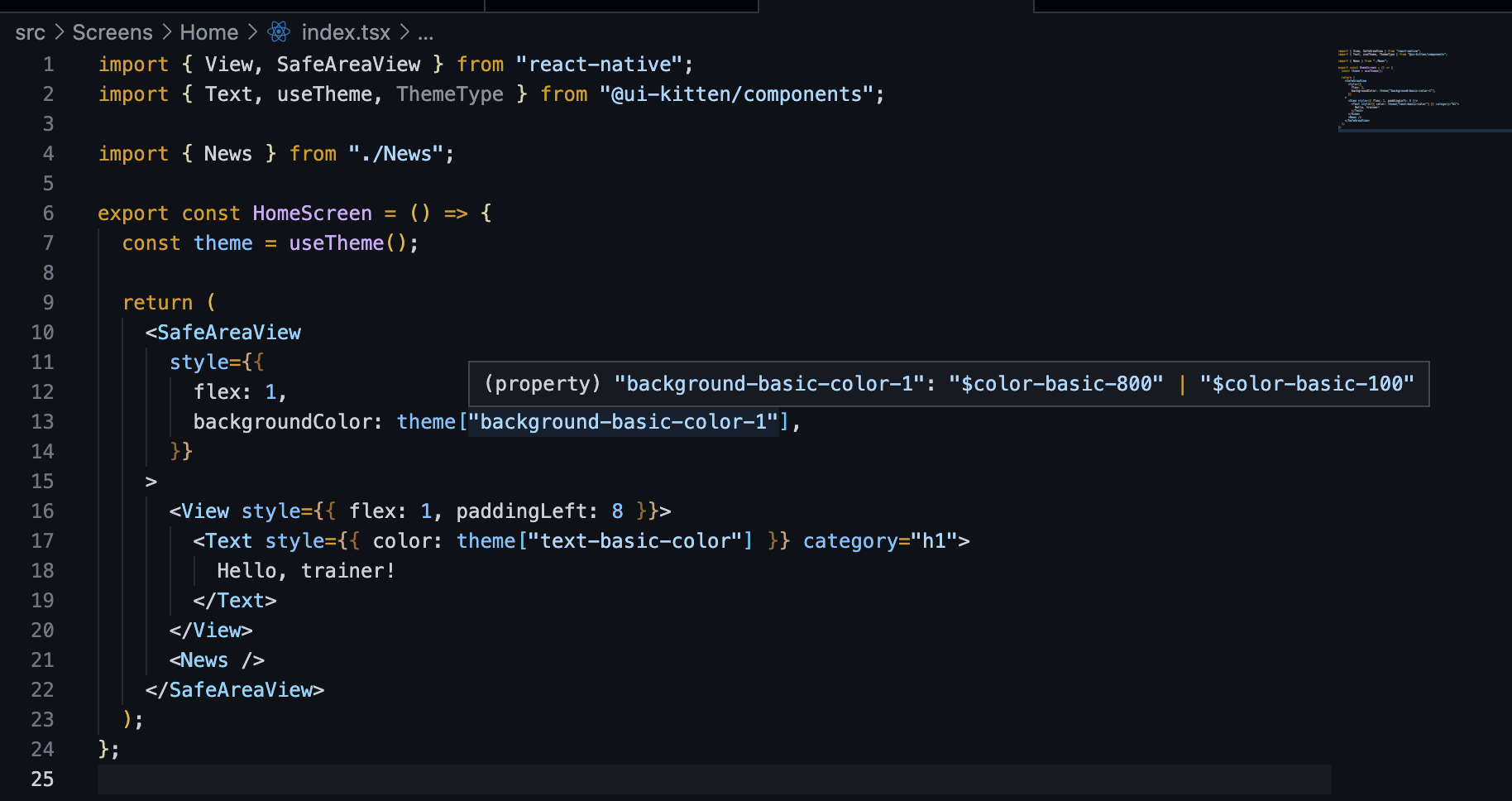Expand the "..." breadcrumb at the end
The image size is (1512, 801).
tap(424, 33)
